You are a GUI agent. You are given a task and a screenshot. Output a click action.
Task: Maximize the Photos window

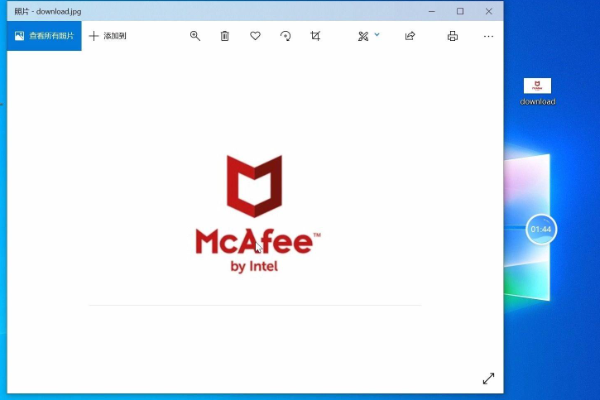pos(460,11)
